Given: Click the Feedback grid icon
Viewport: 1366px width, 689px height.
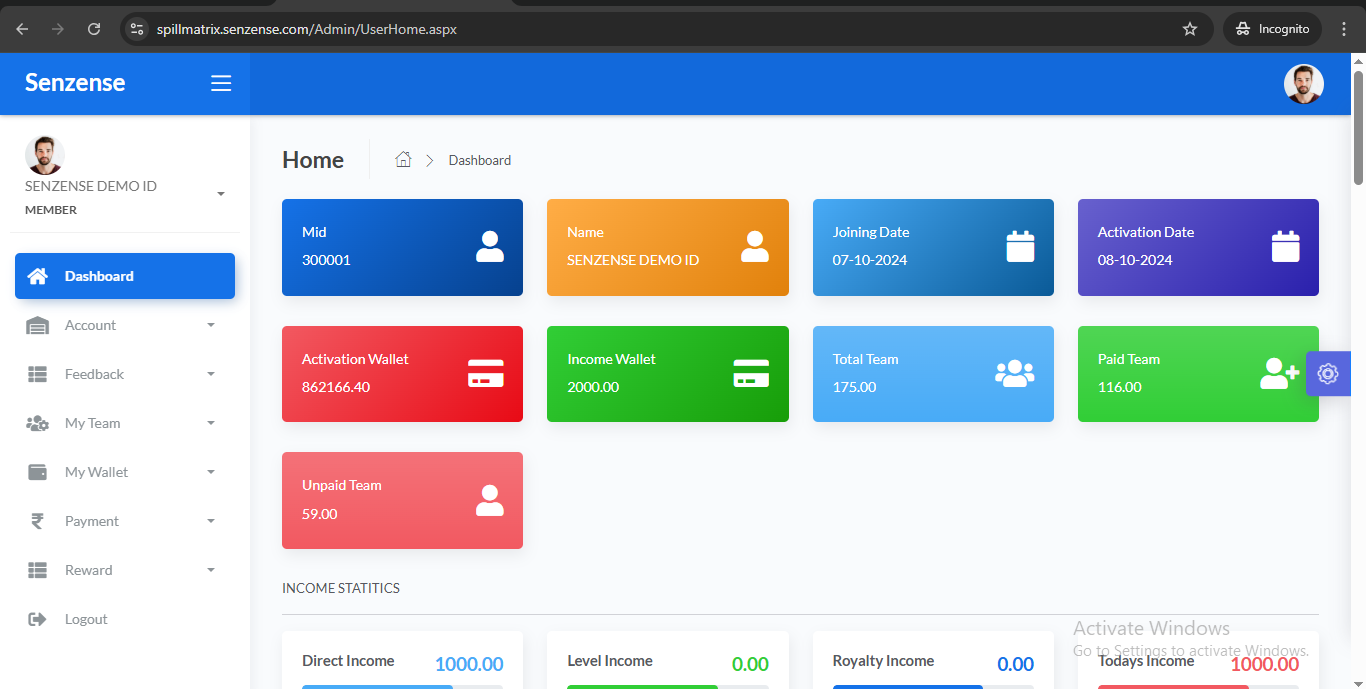Looking at the screenshot, I should pos(37,374).
